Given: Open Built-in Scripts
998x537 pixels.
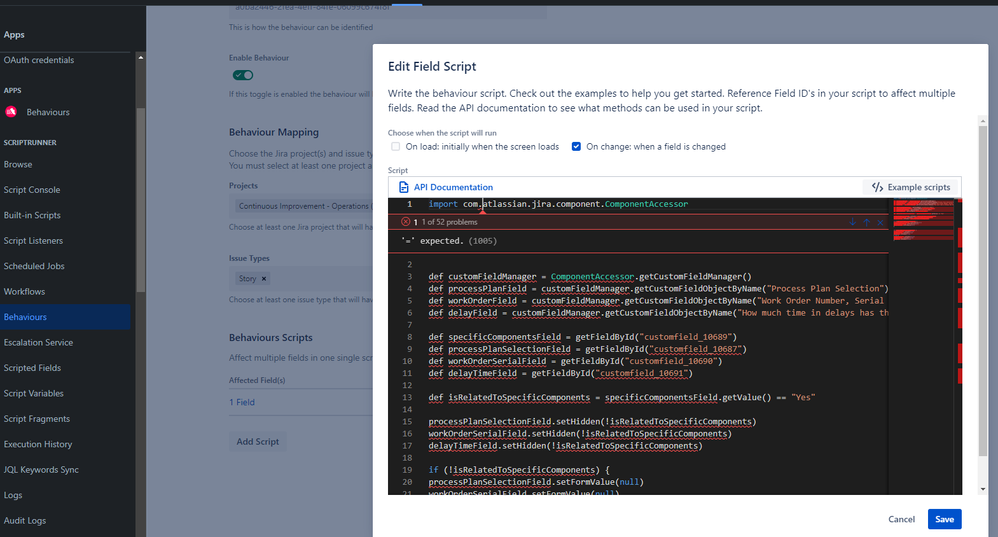Looking at the screenshot, I should 32,215.
